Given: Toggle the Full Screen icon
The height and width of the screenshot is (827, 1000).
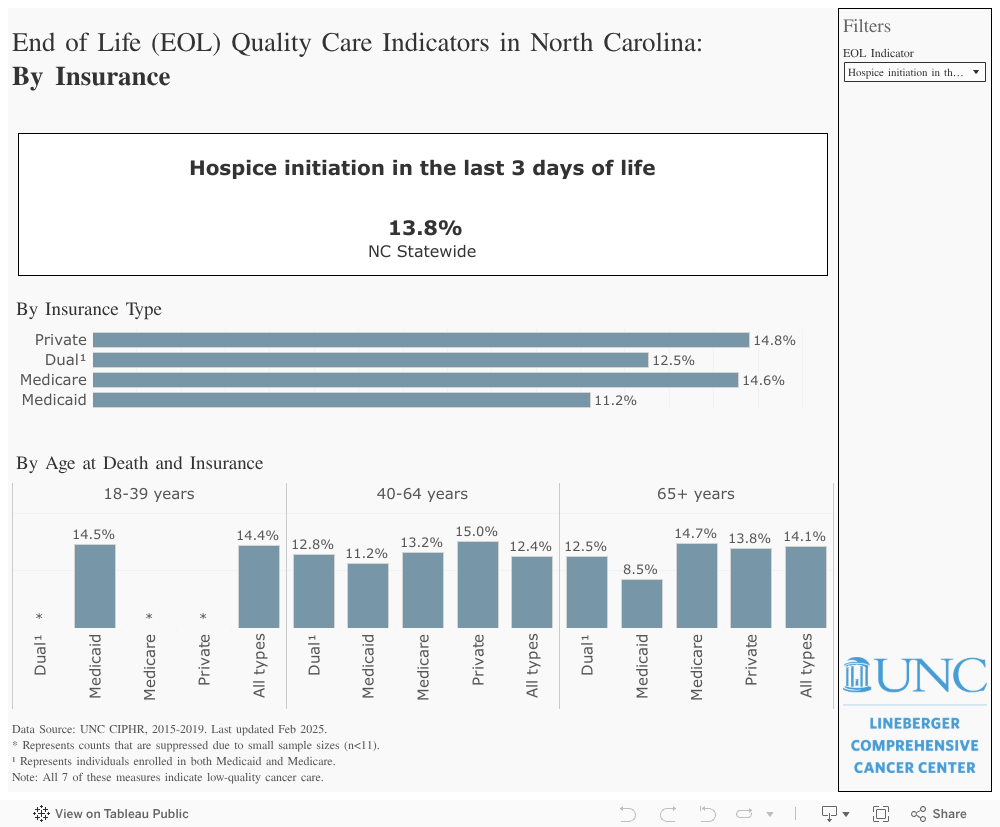Looking at the screenshot, I should click(x=881, y=814).
